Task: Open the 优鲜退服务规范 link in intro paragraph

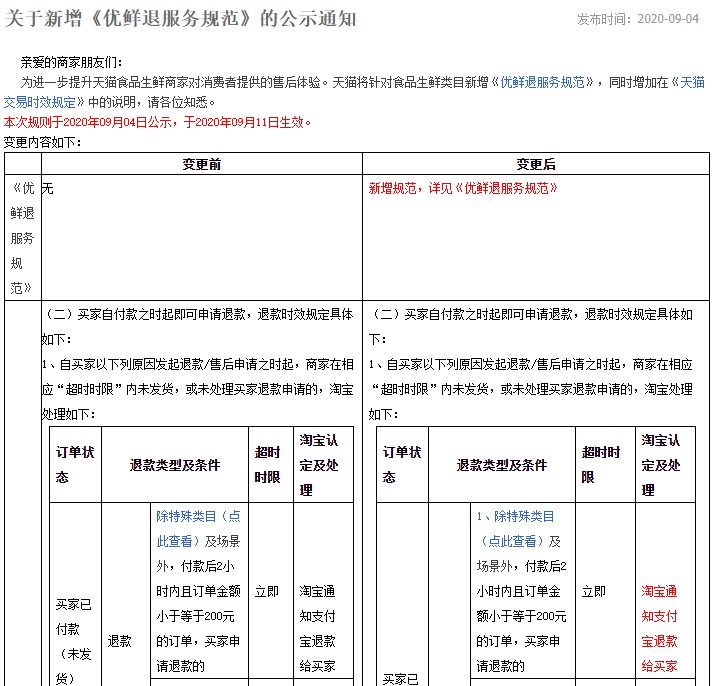Action: pos(542,82)
